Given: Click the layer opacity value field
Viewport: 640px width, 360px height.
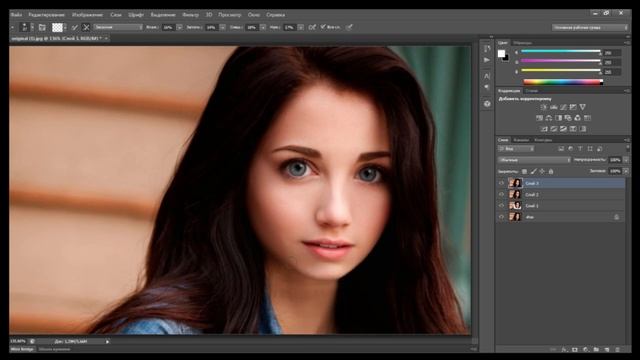Looking at the screenshot, I should [x=615, y=160].
